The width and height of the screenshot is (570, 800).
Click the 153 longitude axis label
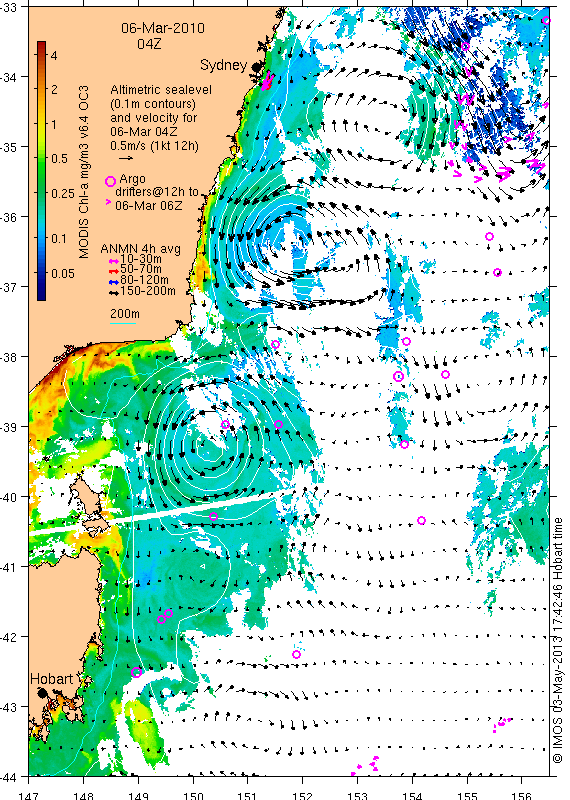[357, 795]
